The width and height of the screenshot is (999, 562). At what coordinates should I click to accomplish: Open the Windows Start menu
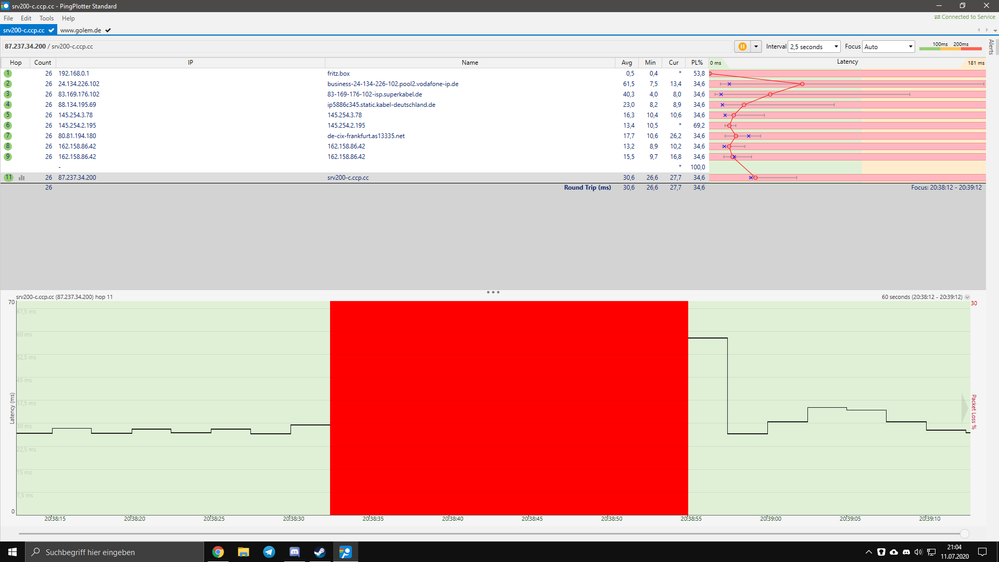pos(12,552)
